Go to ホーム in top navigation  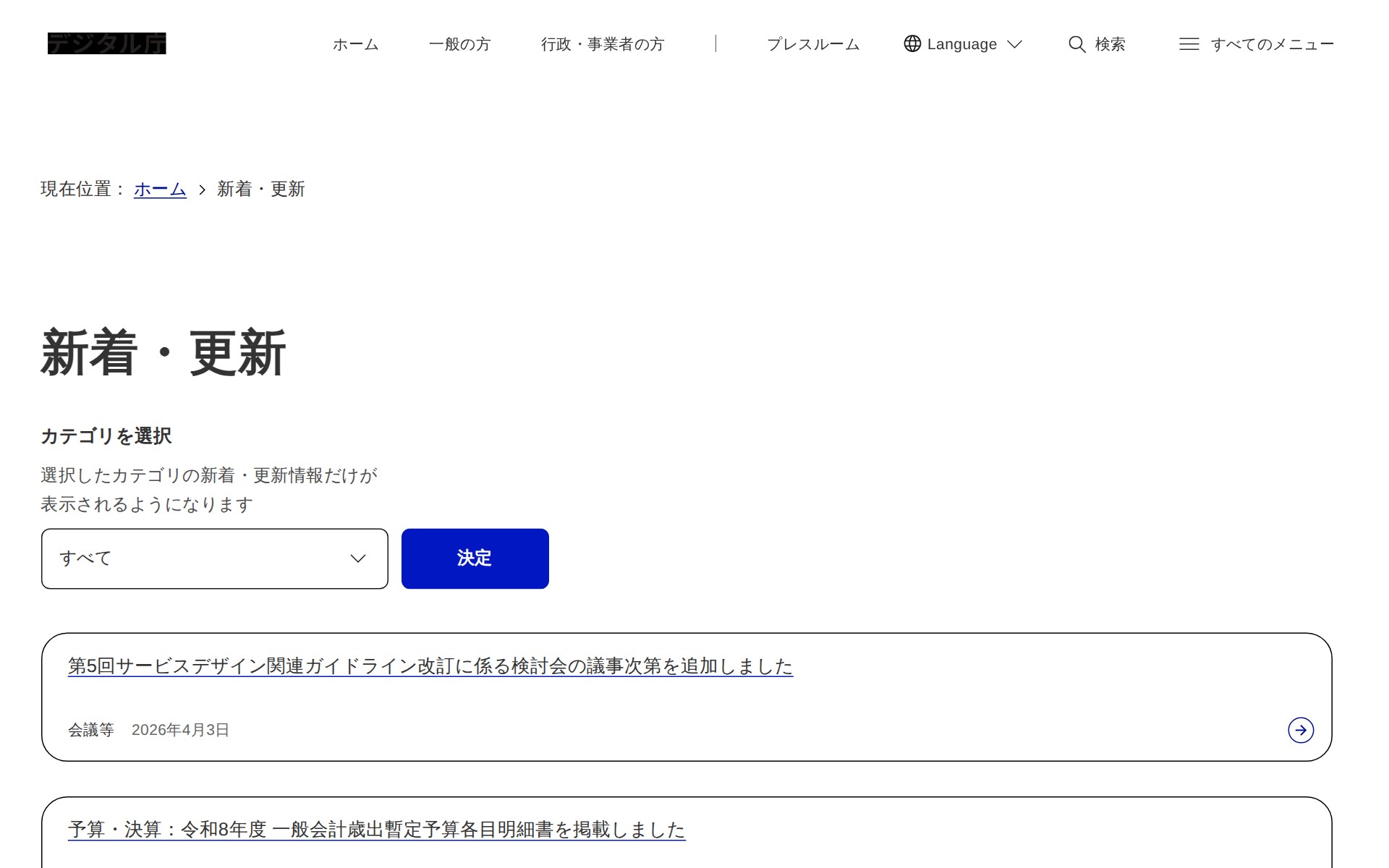click(x=355, y=44)
